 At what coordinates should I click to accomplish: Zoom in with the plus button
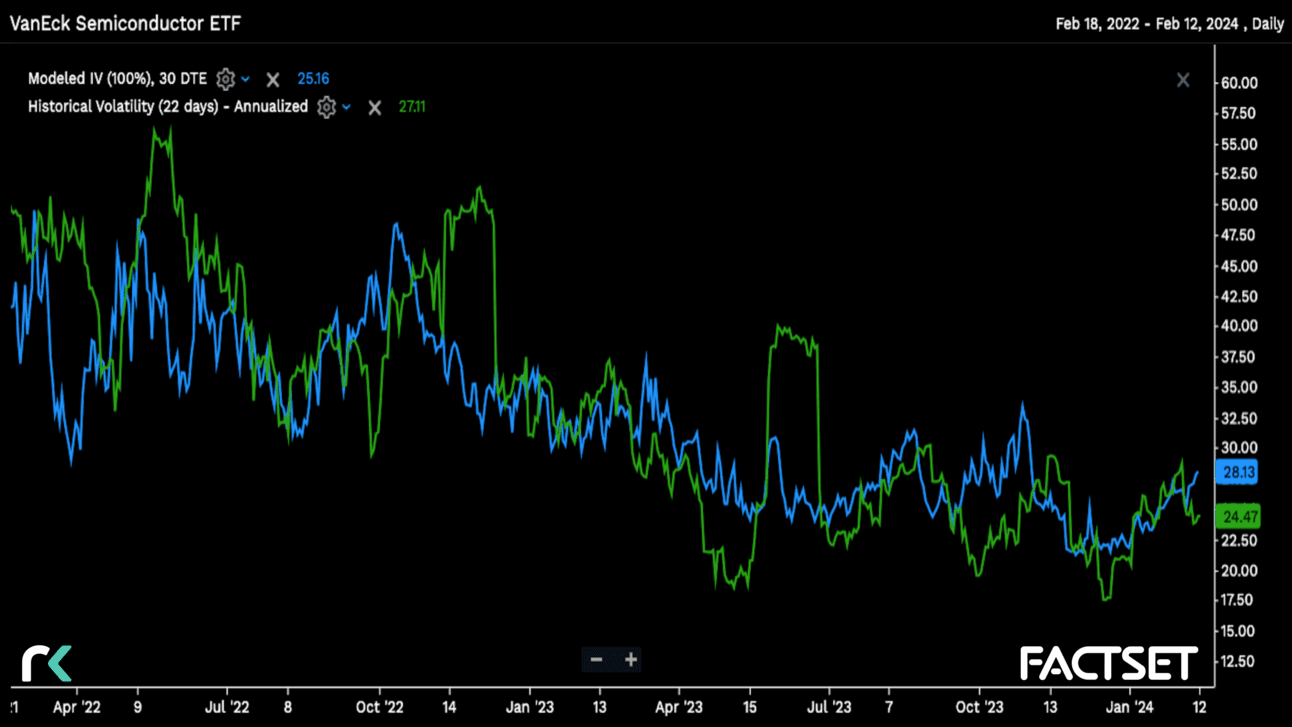coord(631,659)
